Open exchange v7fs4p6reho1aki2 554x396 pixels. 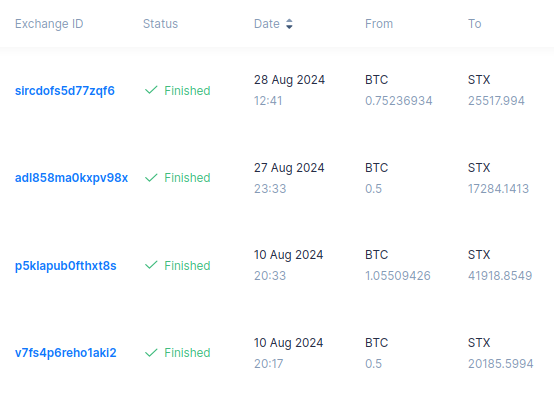tap(65, 353)
